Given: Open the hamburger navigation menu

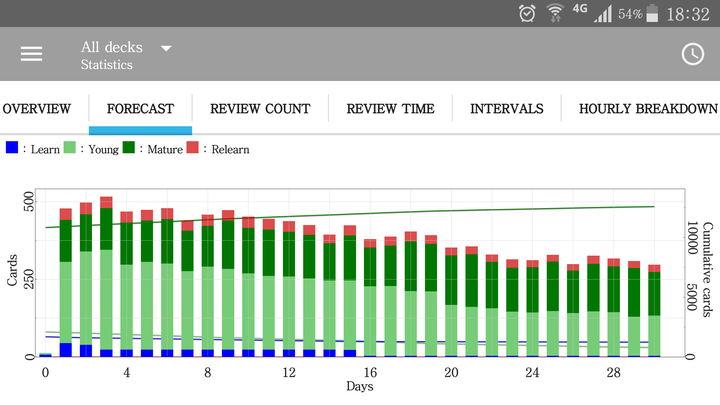Looking at the screenshot, I should (x=31, y=54).
